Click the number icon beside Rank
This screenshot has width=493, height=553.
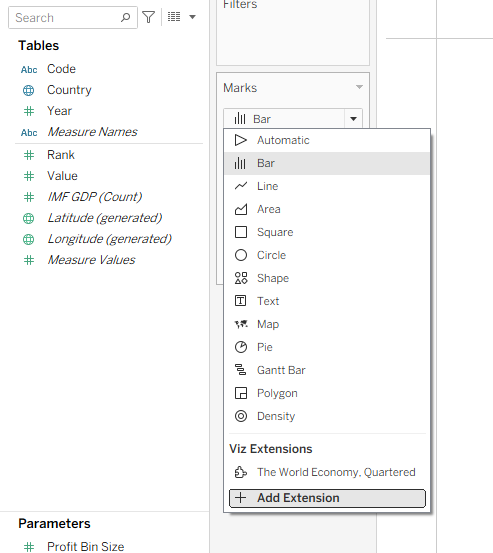29,155
